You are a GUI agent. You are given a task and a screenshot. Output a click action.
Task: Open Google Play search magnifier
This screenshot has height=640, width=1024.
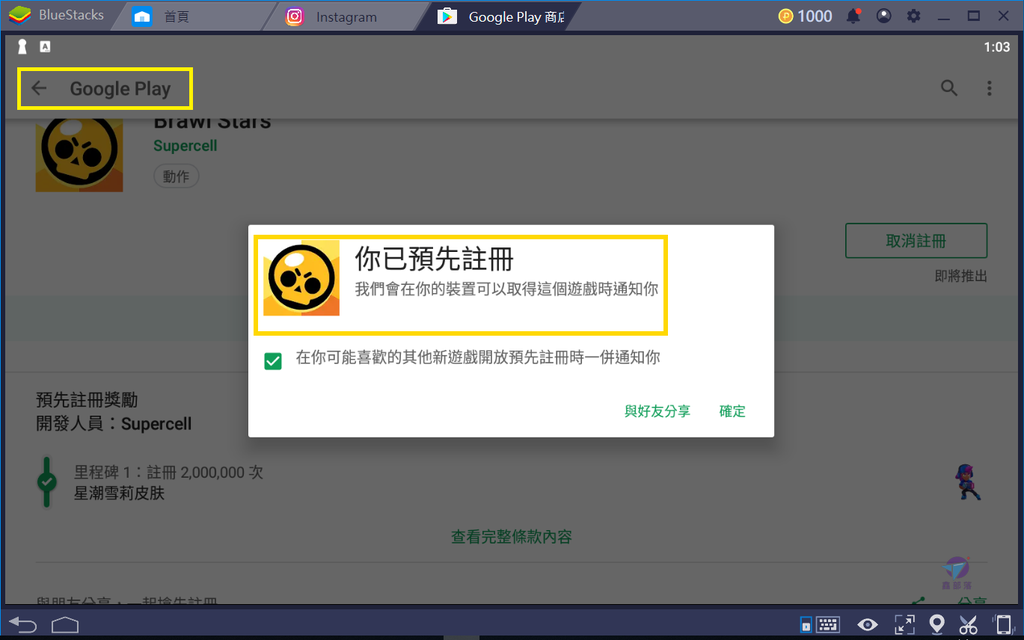[949, 88]
